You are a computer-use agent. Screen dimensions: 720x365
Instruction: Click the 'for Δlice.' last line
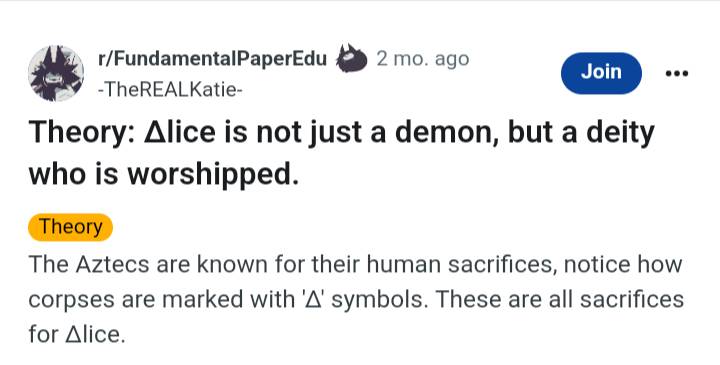coord(77,334)
